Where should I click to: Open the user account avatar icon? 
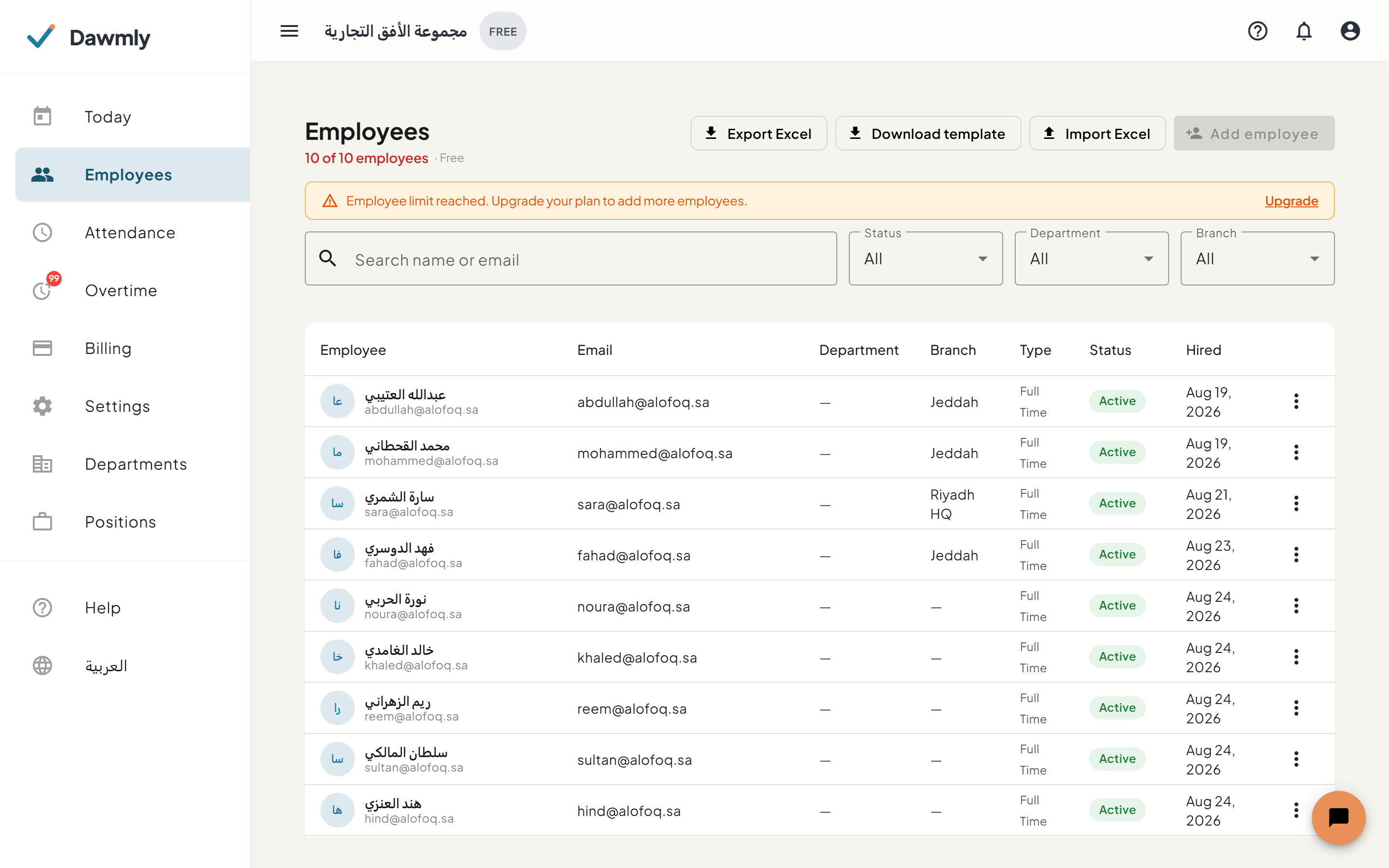point(1350,31)
